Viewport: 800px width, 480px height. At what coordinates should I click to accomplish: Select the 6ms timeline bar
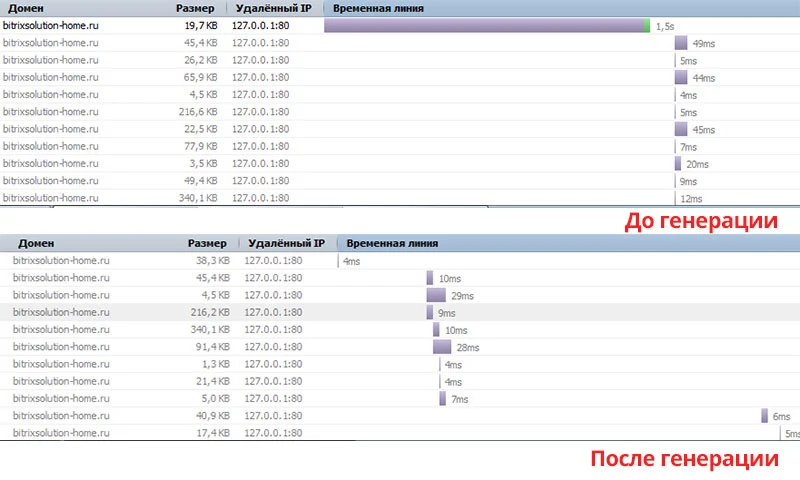pyautogui.click(x=764, y=416)
